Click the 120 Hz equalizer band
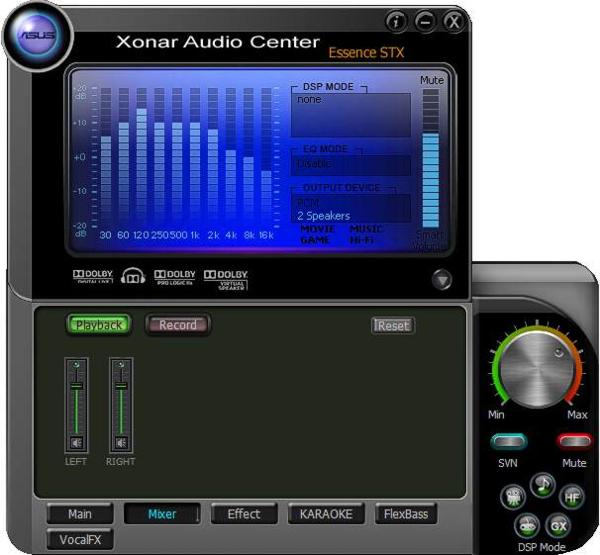This screenshot has width=600, height=555. pyautogui.click(x=142, y=158)
